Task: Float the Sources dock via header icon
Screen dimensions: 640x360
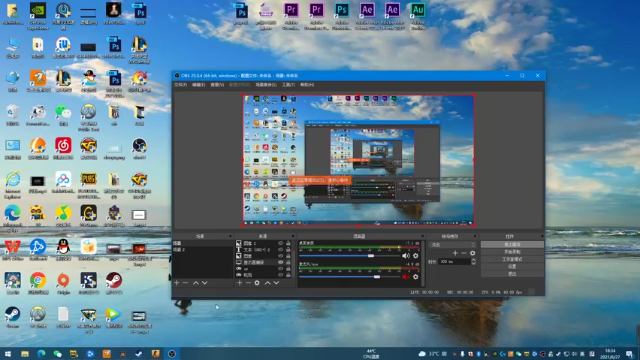Action: (x=293, y=236)
